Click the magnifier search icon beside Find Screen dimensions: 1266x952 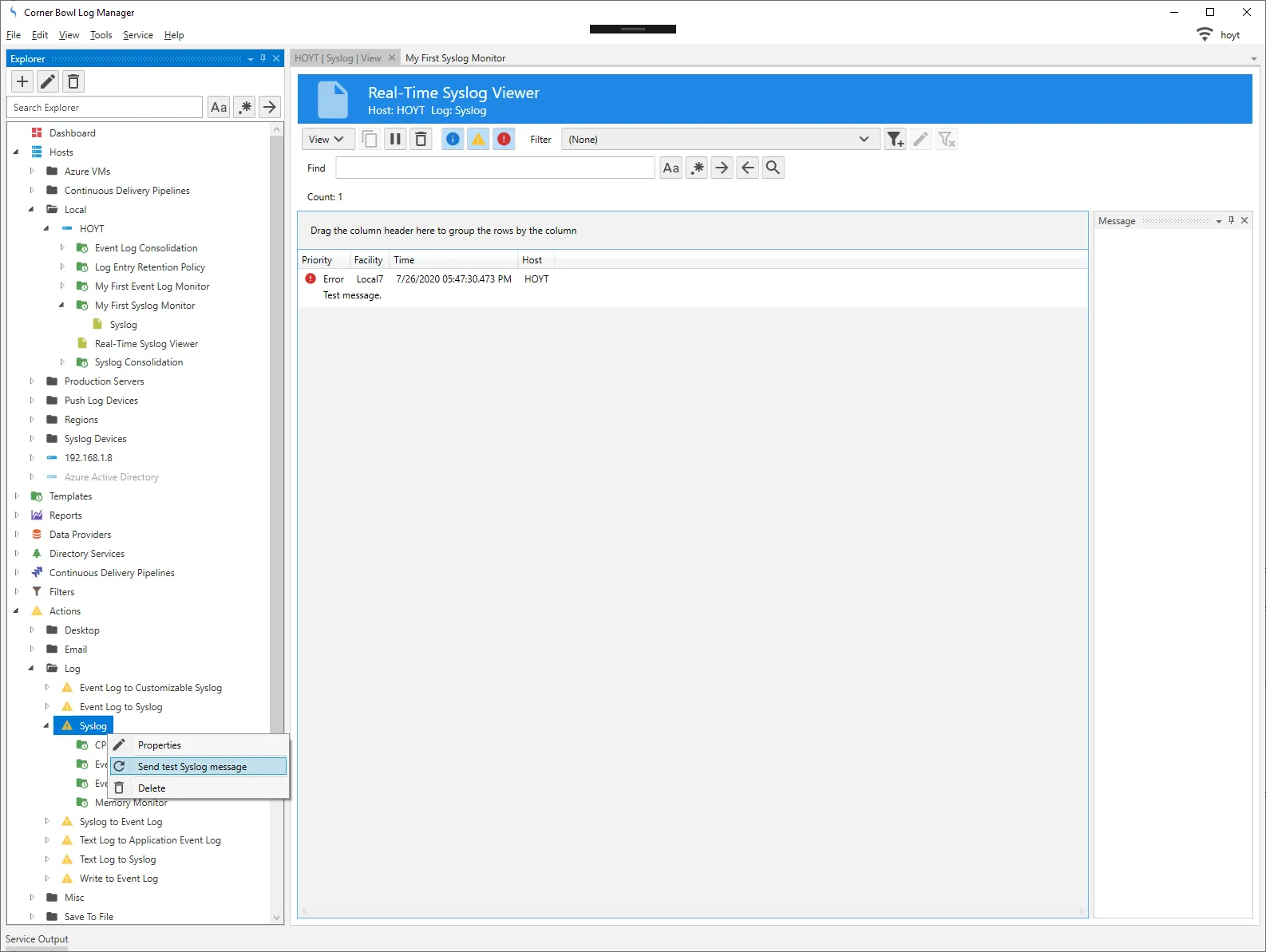point(773,168)
